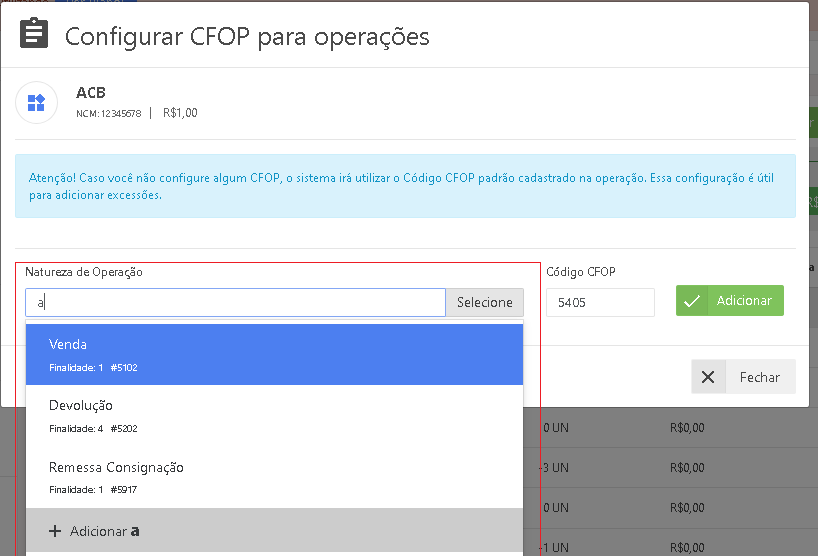Click the Código CFOP field showing 5405
818x556 pixels.
click(600, 302)
